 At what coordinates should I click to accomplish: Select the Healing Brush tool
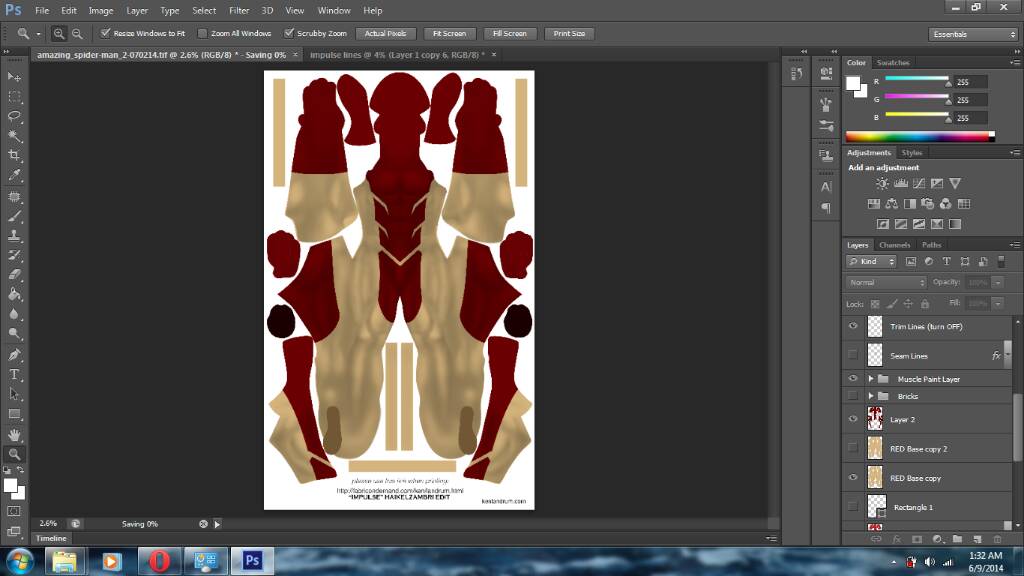[x=14, y=197]
